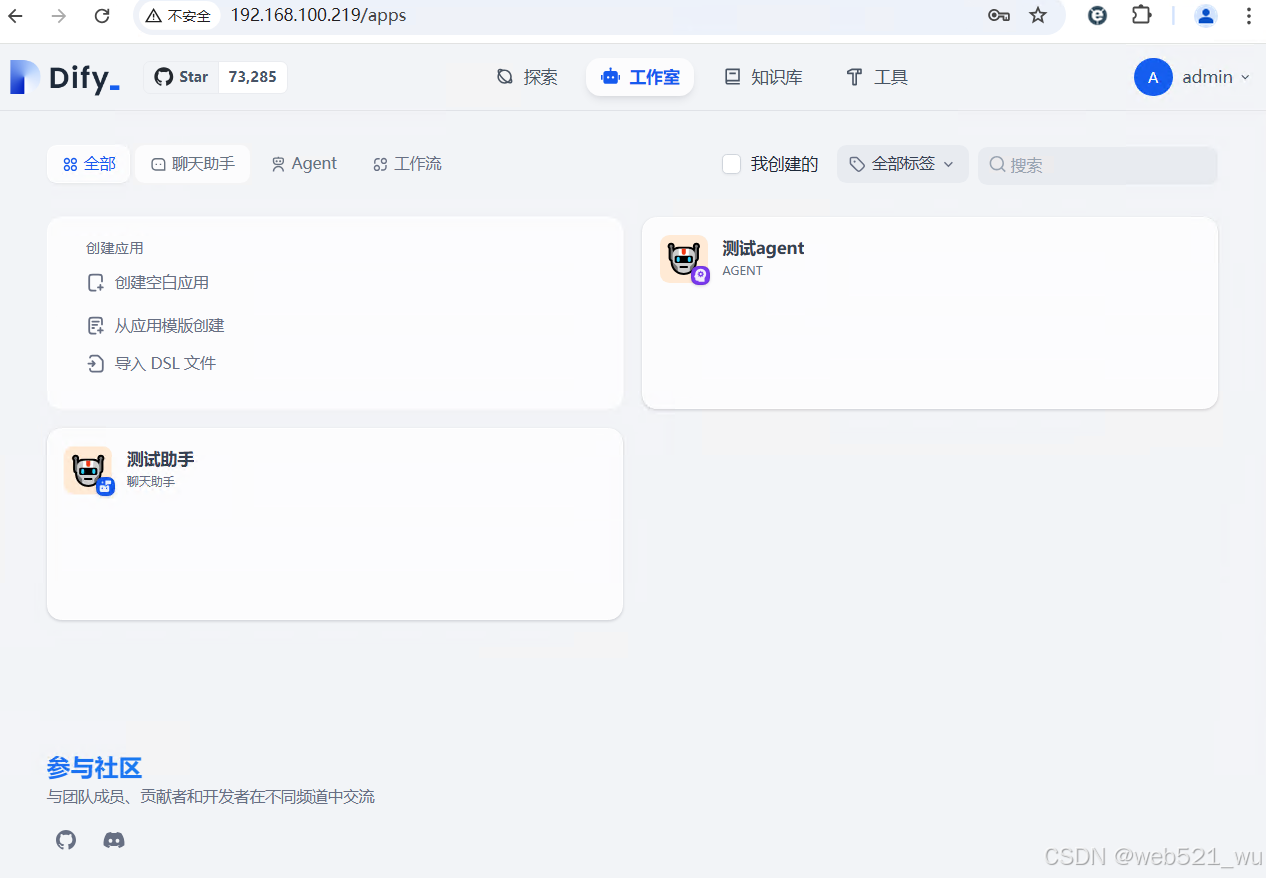The image size is (1266, 878).
Task: Click 从应用模版创建
Action: 156,326
